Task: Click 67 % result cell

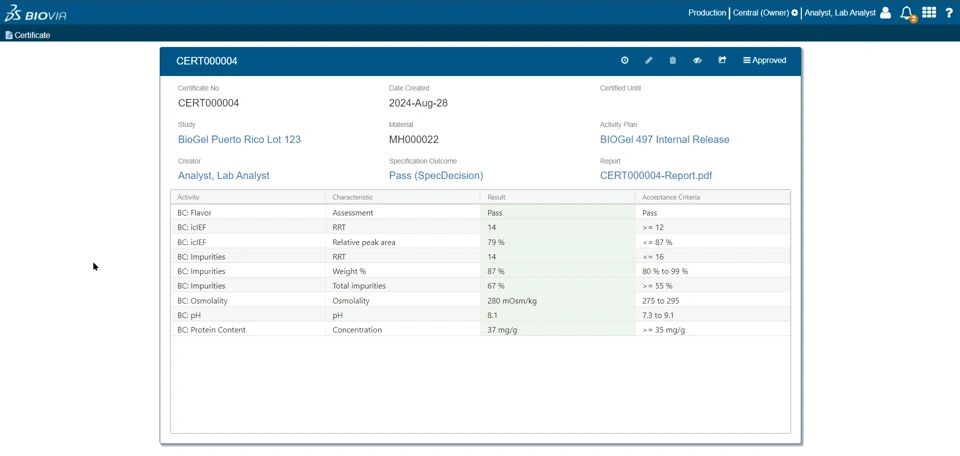Action: point(558,286)
